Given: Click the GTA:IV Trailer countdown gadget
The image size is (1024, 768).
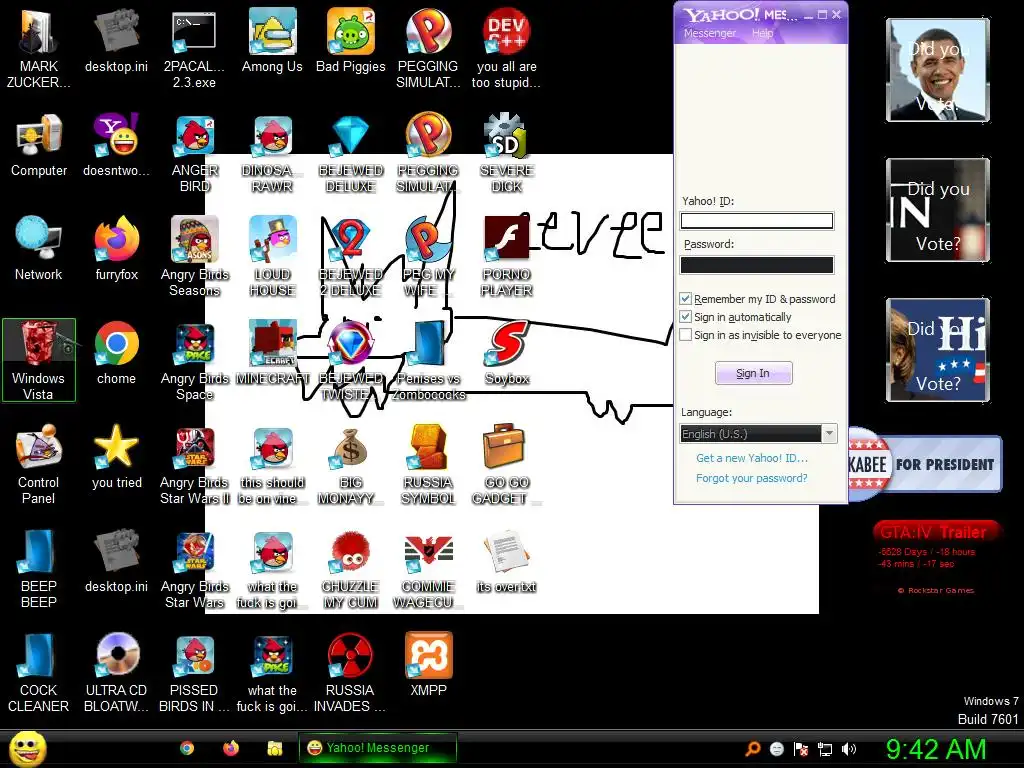Looking at the screenshot, I should point(935,556).
